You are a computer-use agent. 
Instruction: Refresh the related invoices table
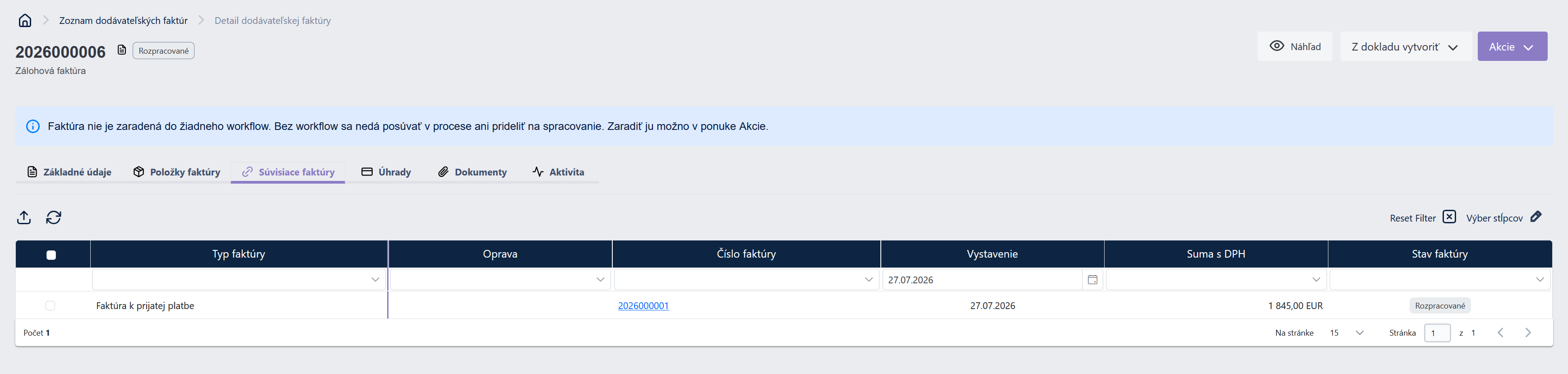pyautogui.click(x=54, y=218)
